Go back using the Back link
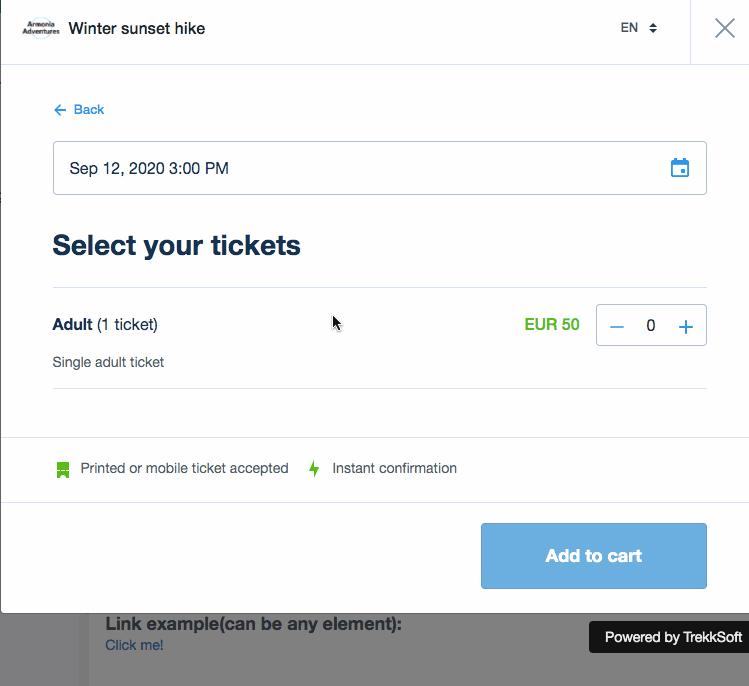The image size is (749, 686). click(79, 110)
